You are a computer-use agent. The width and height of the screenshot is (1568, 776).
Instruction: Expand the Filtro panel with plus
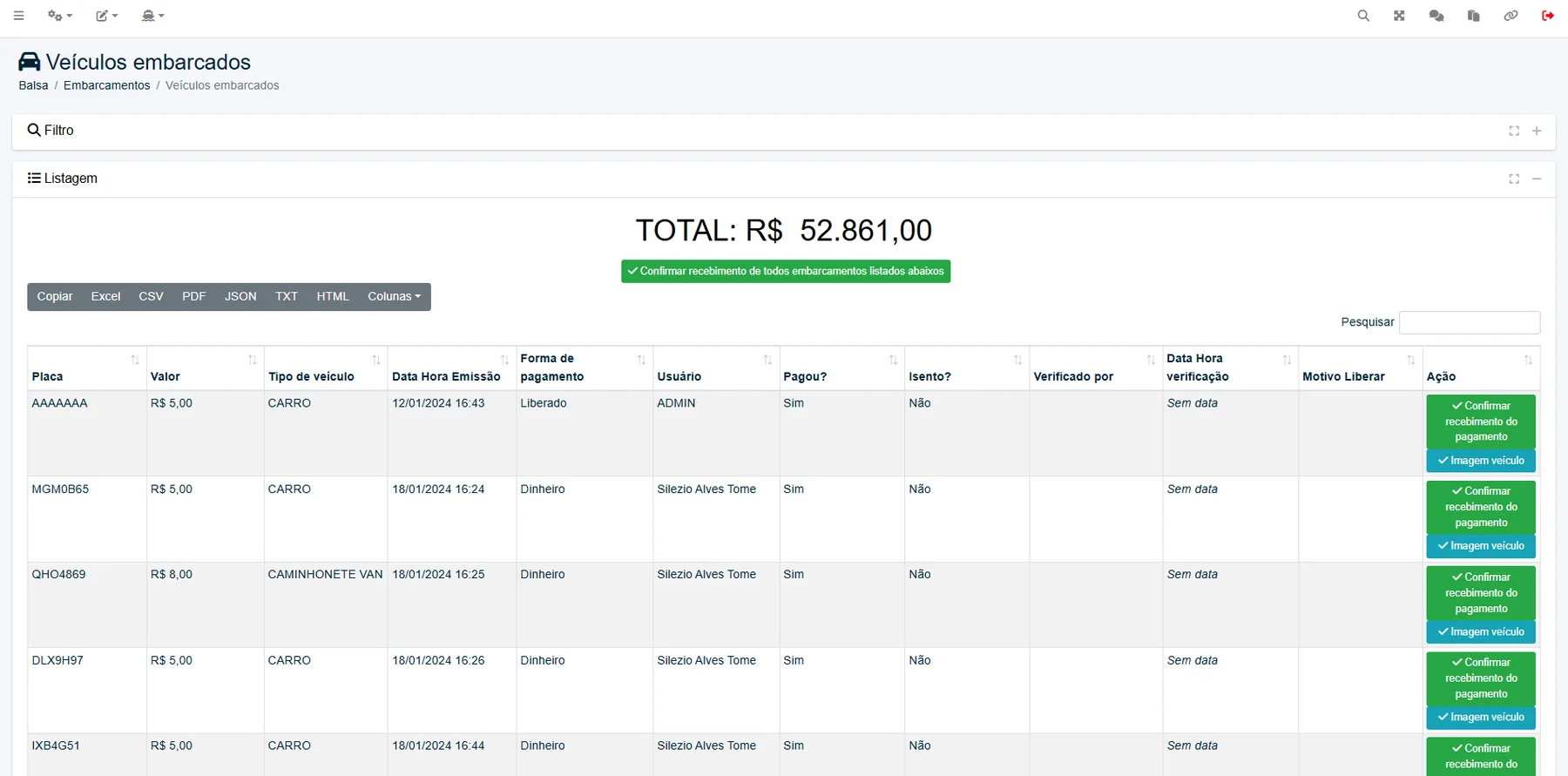click(x=1537, y=131)
